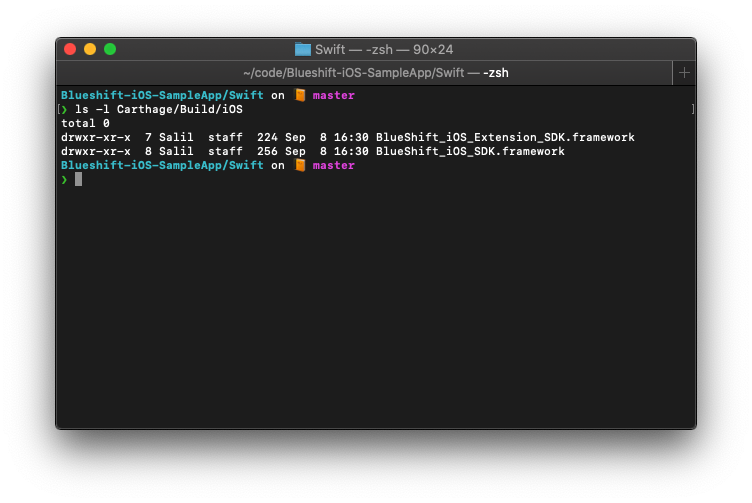Click the 'ls -l Carthage/Build/iOS' command text
This screenshot has width=752, height=503.
(159, 110)
